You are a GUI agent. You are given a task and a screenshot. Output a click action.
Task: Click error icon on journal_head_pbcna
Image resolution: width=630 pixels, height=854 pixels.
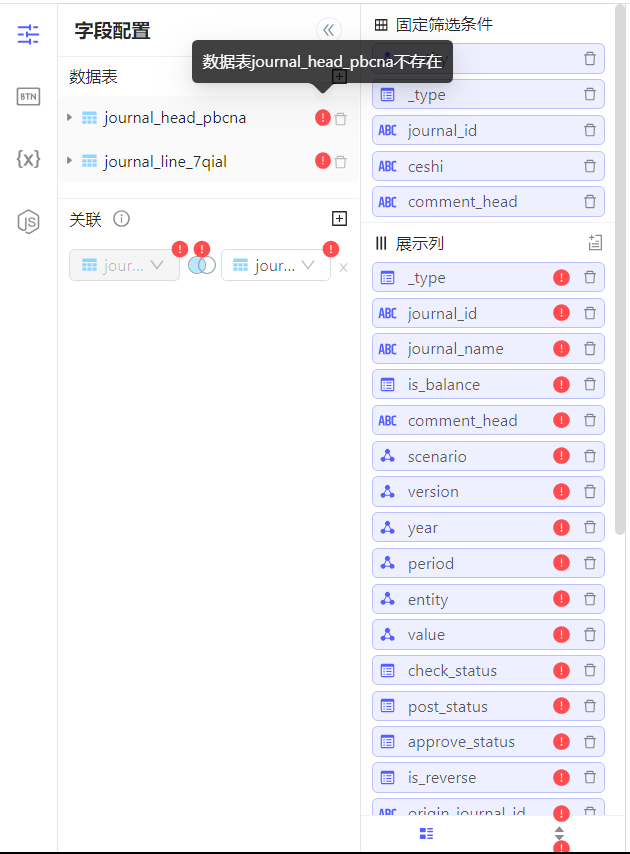pos(322,118)
